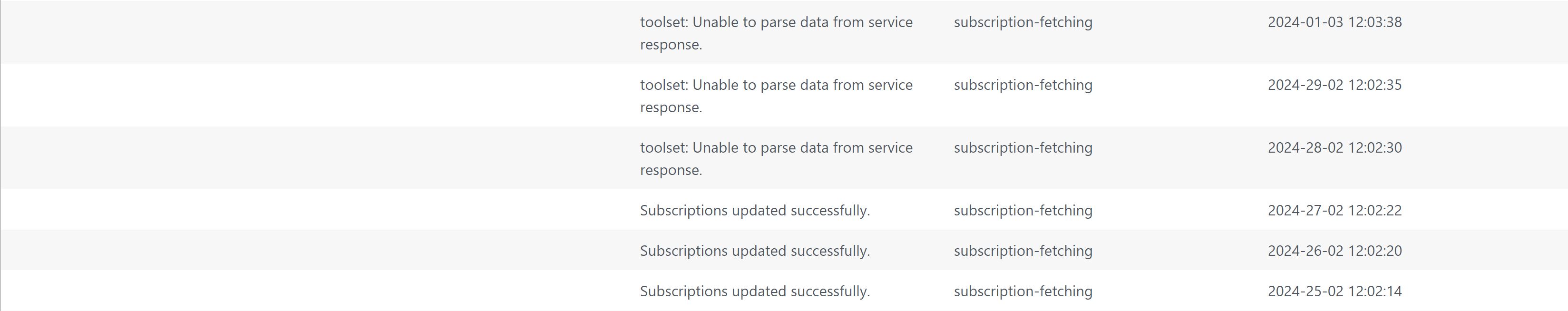
Task: Select the subscription-fetching type logged at 12:02:30
Action: [x=1023, y=148]
